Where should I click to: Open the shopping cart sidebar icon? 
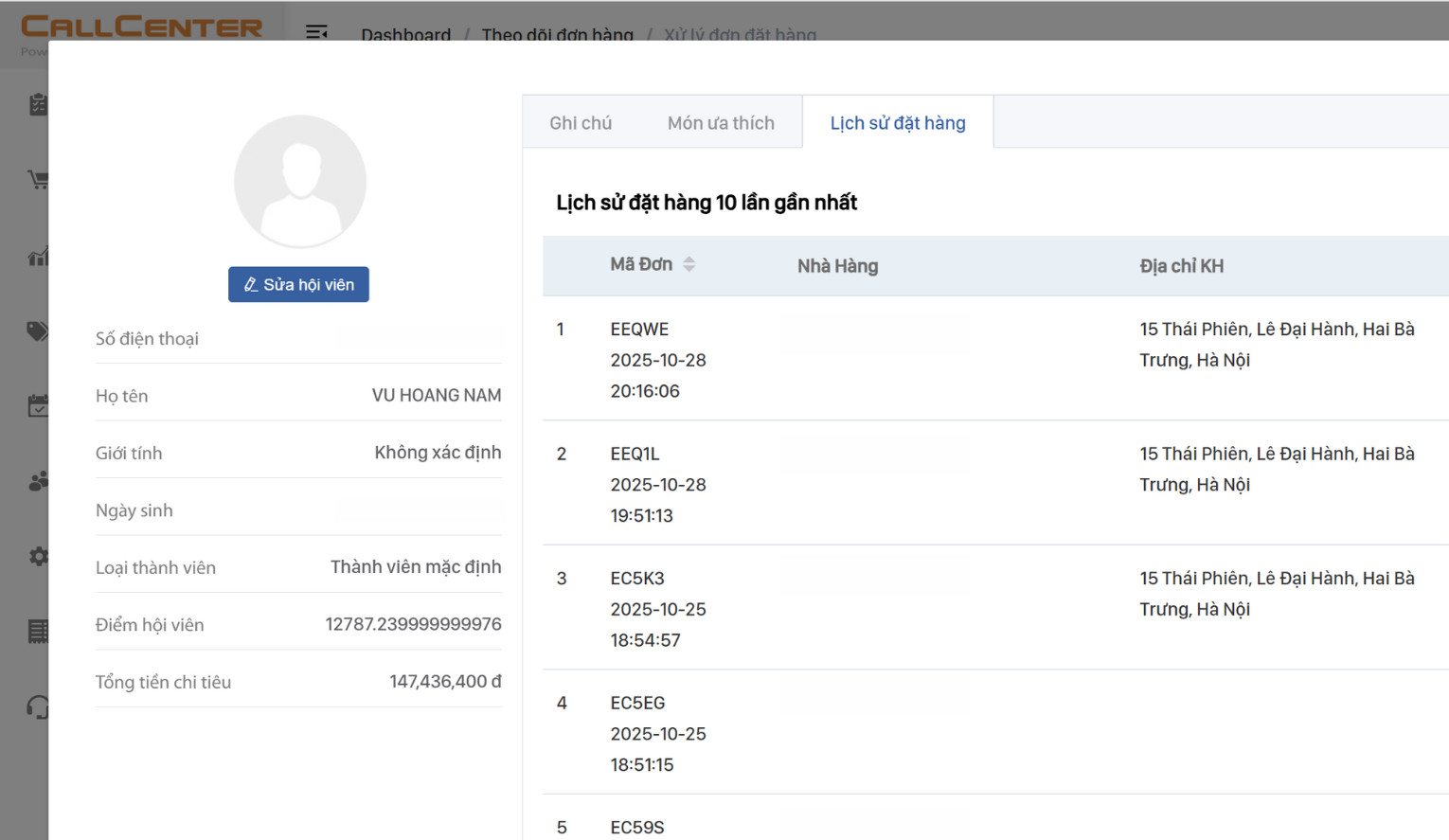(x=38, y=180)
